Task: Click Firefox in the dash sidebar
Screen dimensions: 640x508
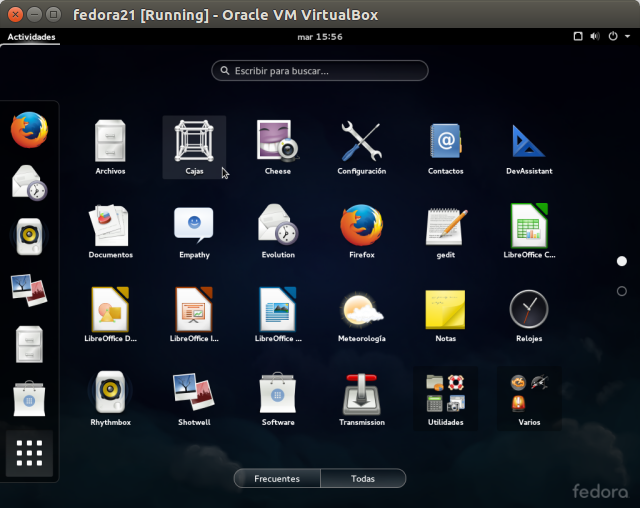Action: [29, 130]
